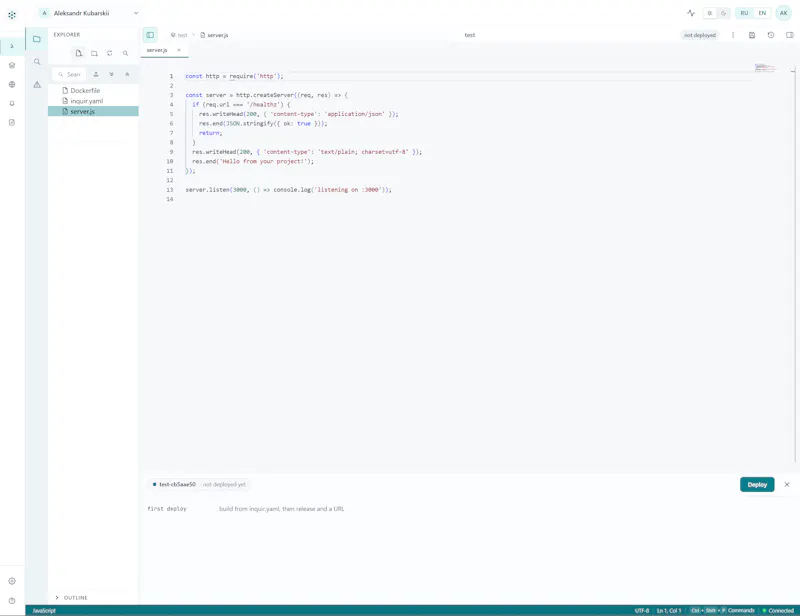Viewport: 800px width, 616px height.
Task: Click the 'Hello from your project!' string
Action: click(x=264, y=161)
